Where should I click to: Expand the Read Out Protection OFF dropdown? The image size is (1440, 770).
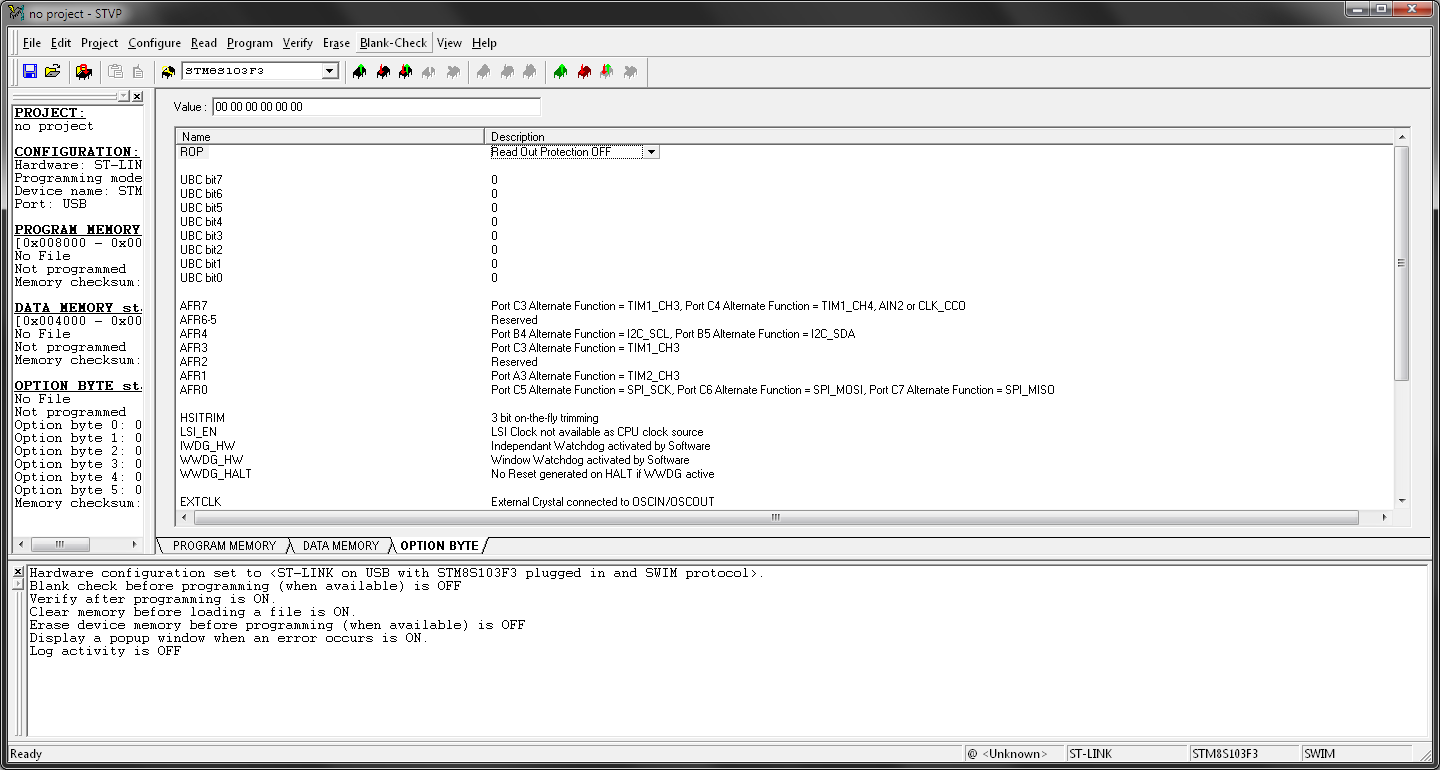[651, 152]
